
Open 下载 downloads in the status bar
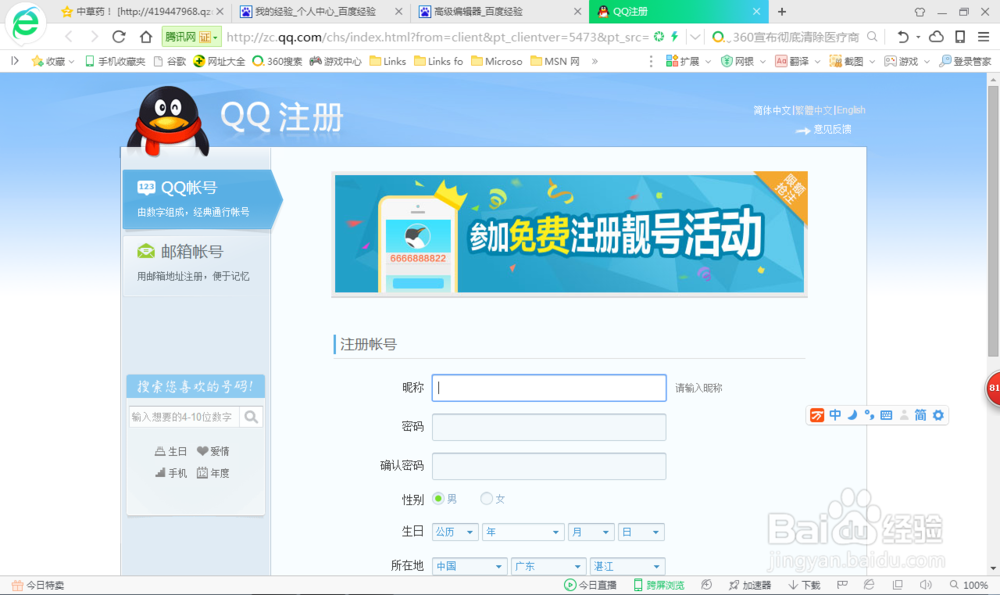pos(804,585)
